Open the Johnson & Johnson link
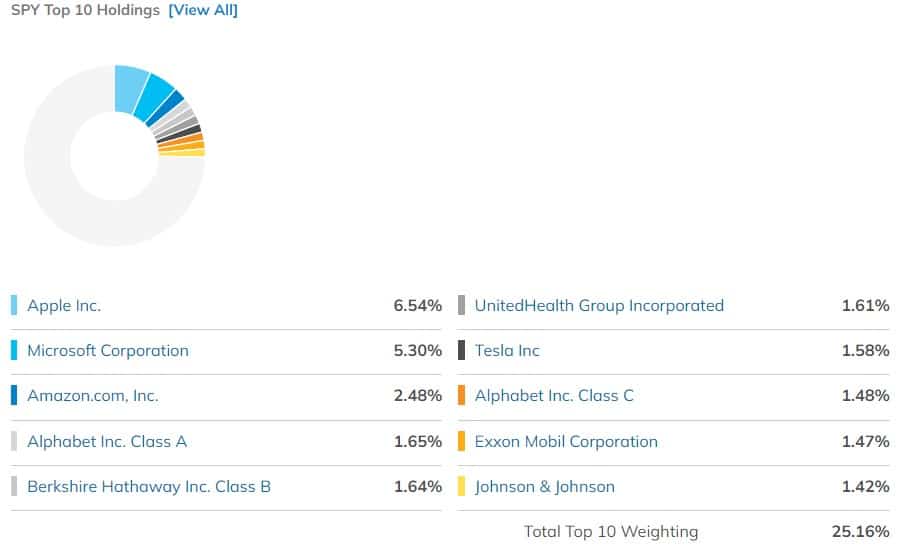This screenshot has height=547, width=920. point(545,486)
